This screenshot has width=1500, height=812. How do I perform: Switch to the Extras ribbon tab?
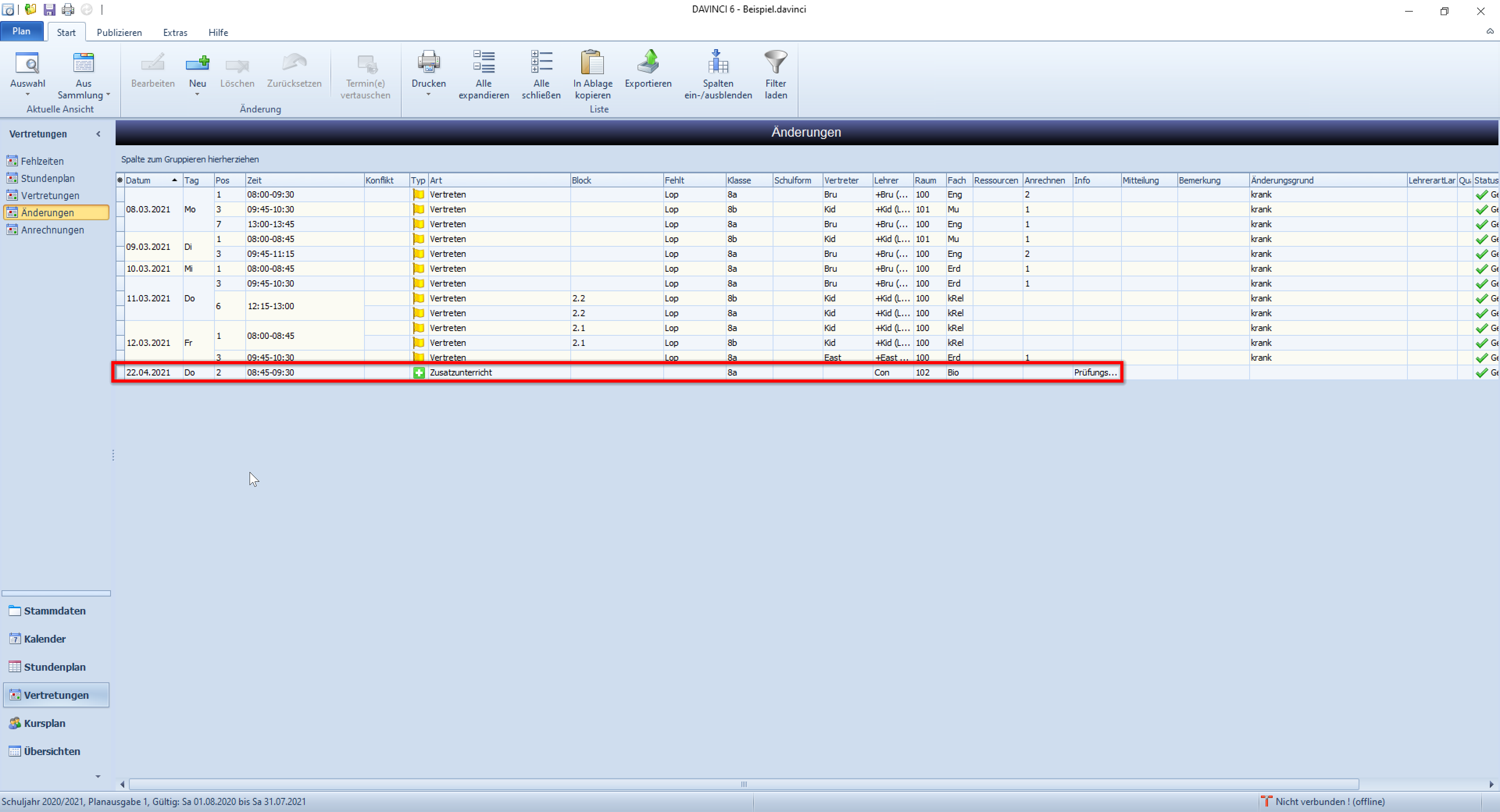pos(175,32)
